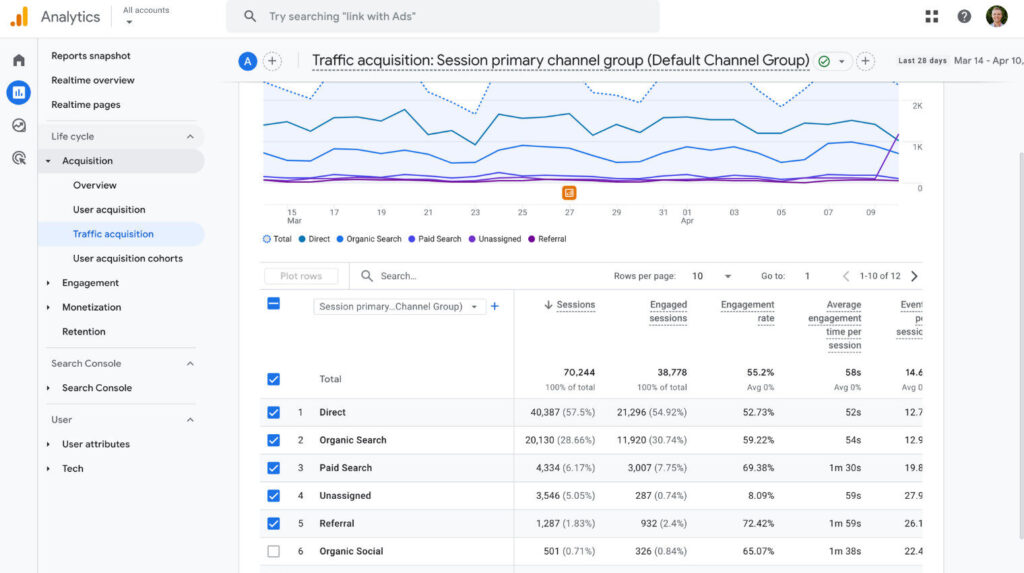Open User acquisition report

(x=109, y=210)
